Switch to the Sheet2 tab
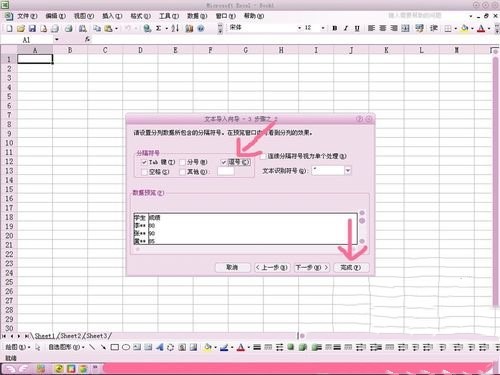The width and height of the screenshot is (500, 375). 71,336
